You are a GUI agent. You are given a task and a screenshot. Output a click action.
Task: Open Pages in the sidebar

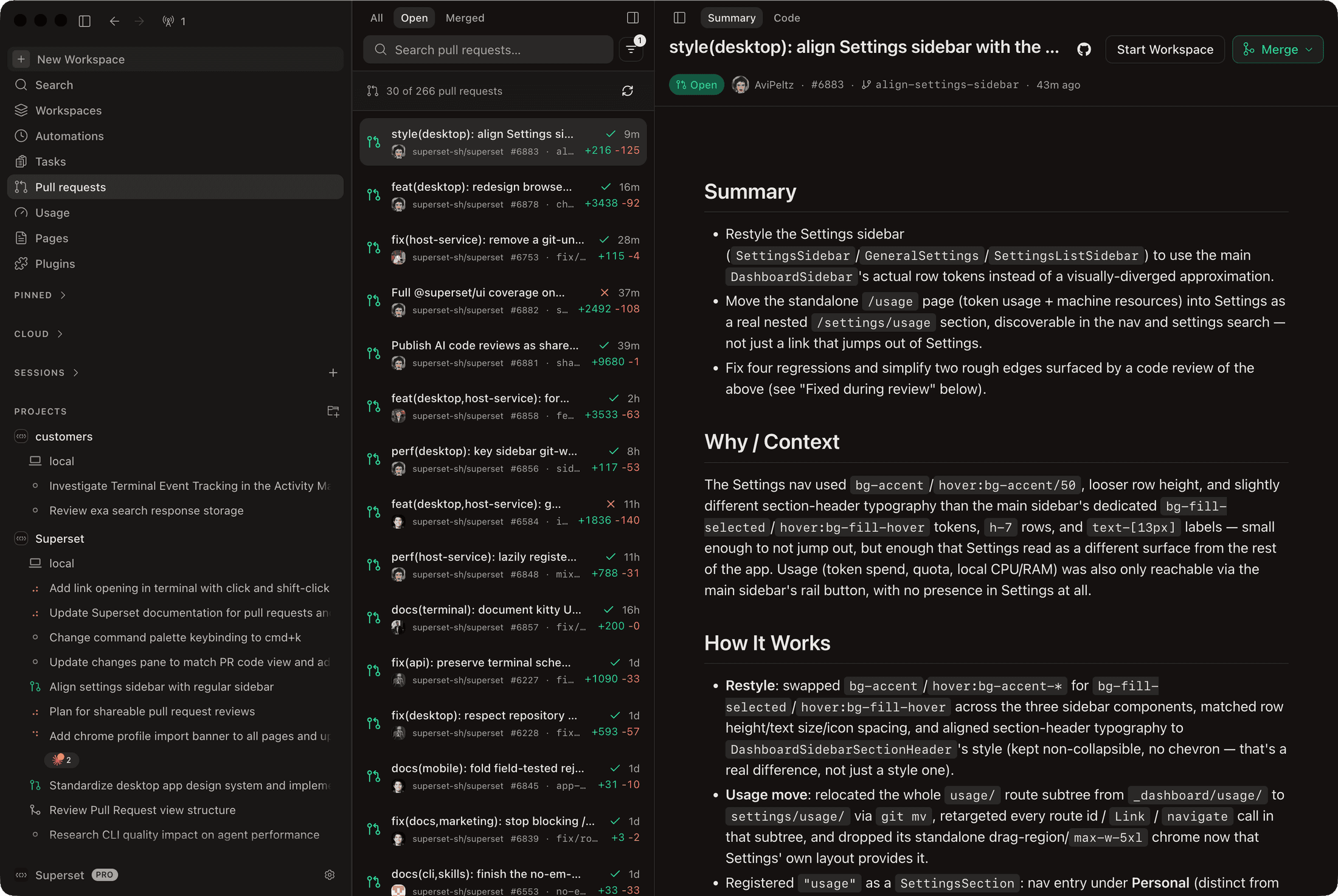[175, 238]
